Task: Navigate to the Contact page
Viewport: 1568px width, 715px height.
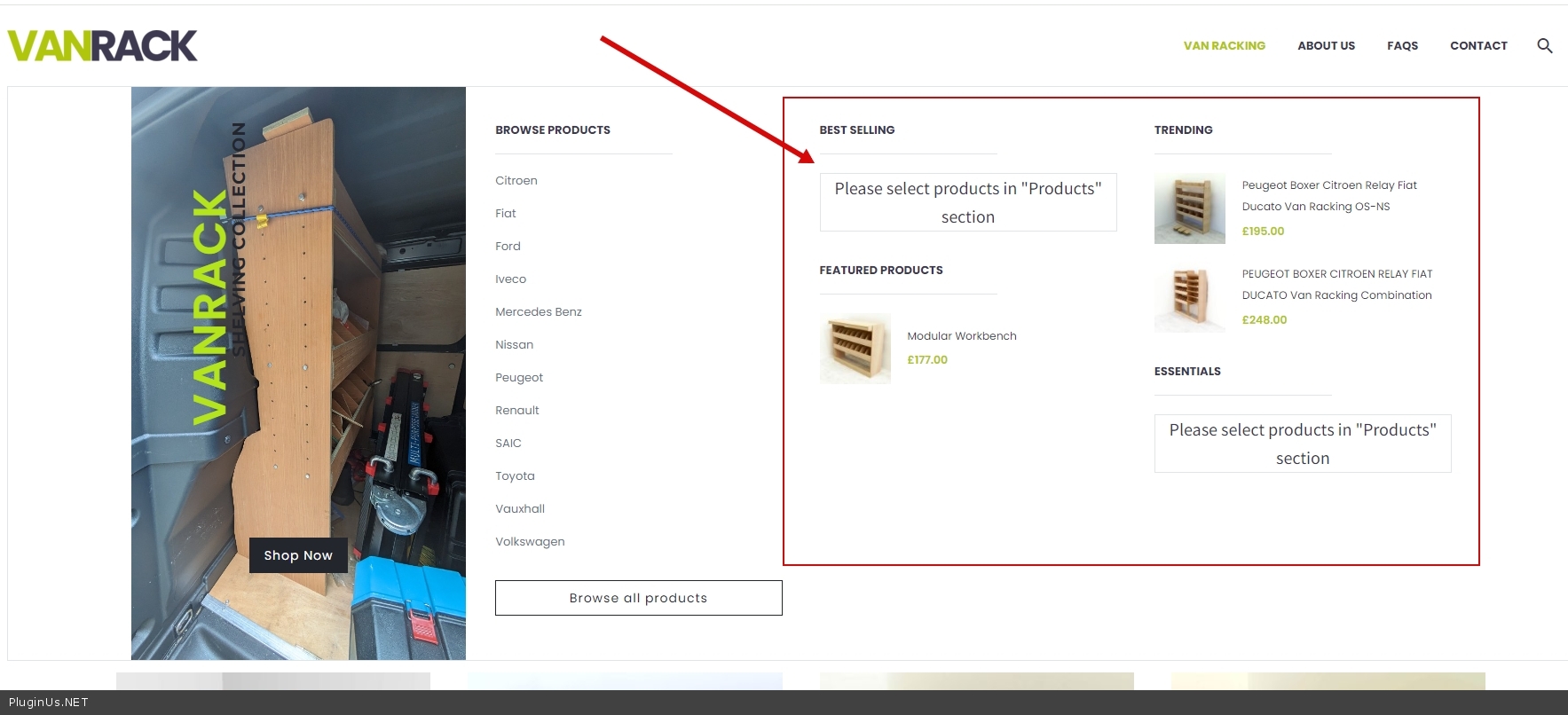Action: click(1478, 45)
